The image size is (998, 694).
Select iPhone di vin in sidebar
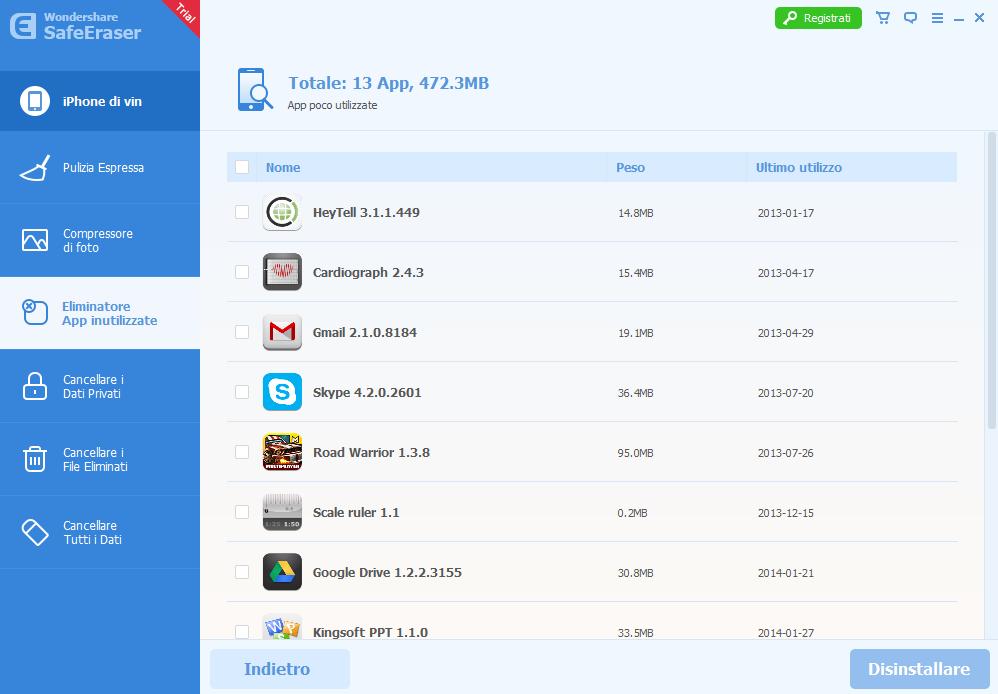(100, 101)
